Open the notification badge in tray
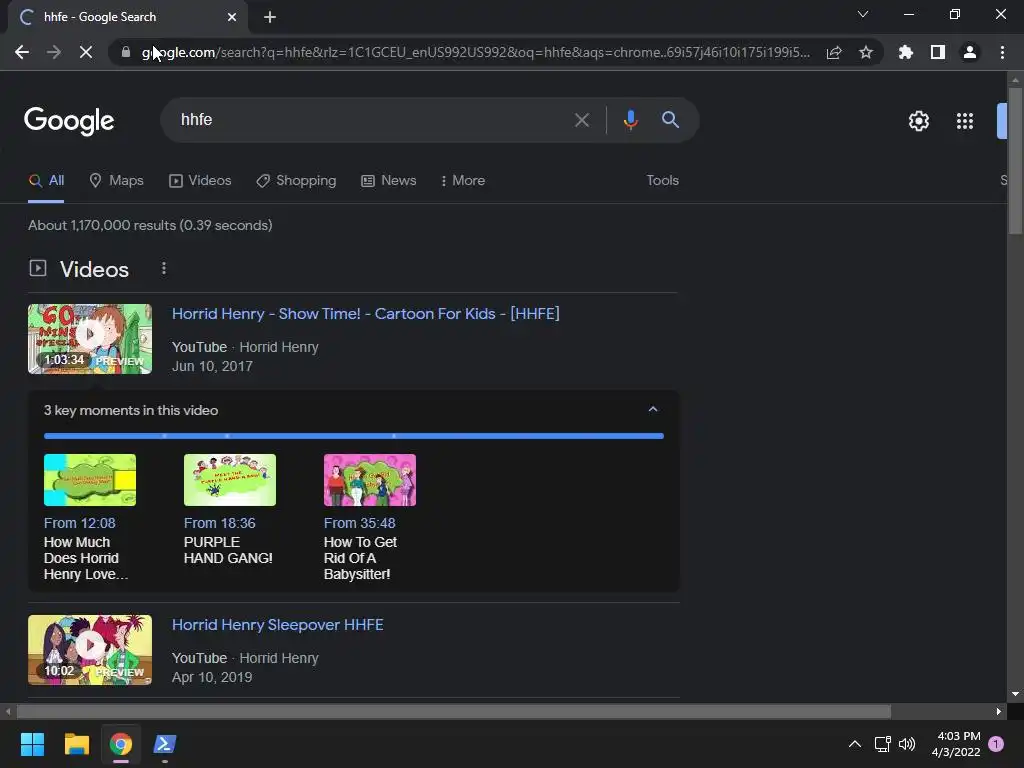 coord(996,744)
